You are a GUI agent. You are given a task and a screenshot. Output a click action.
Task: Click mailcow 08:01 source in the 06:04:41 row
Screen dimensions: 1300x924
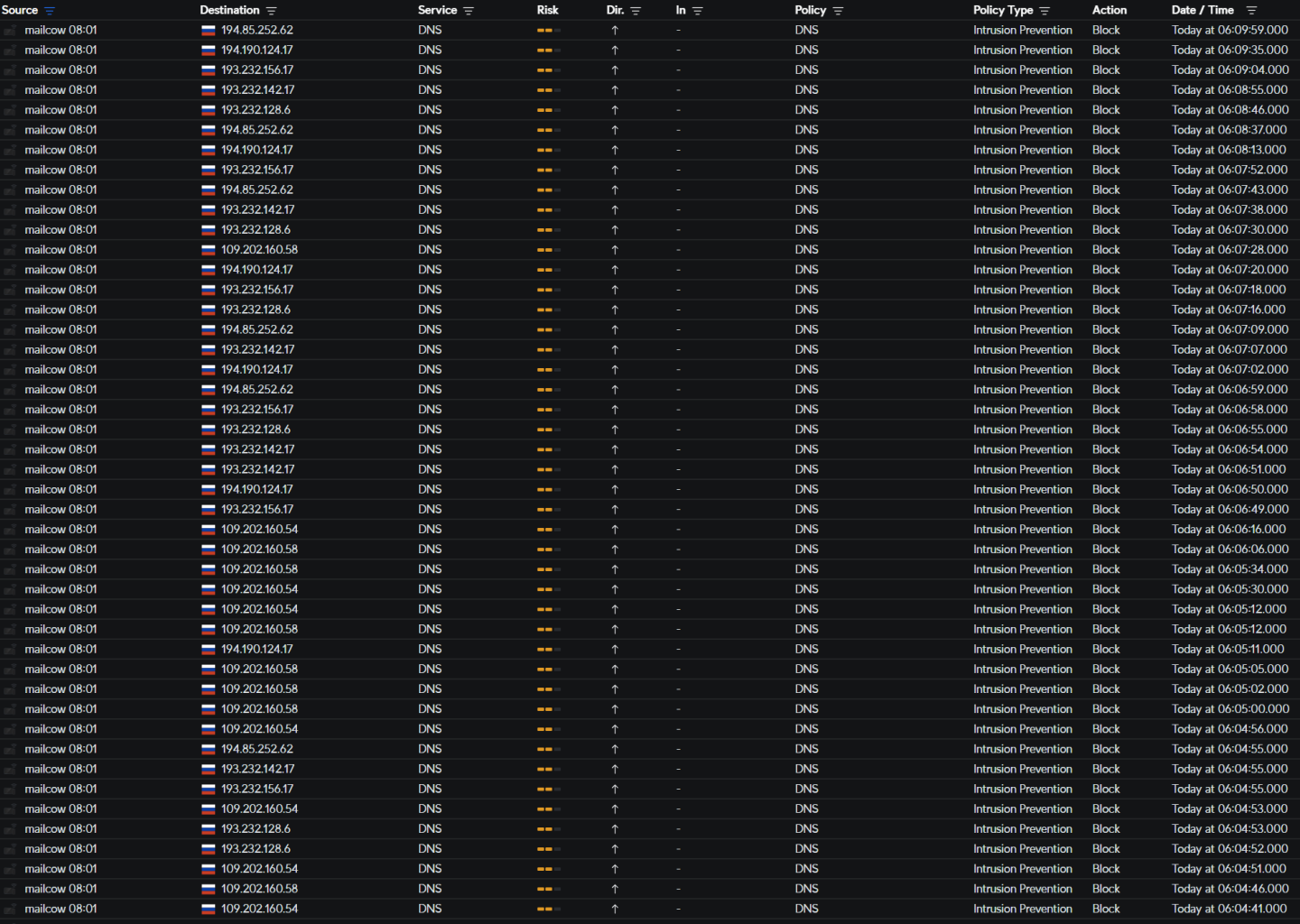(60, 909)
